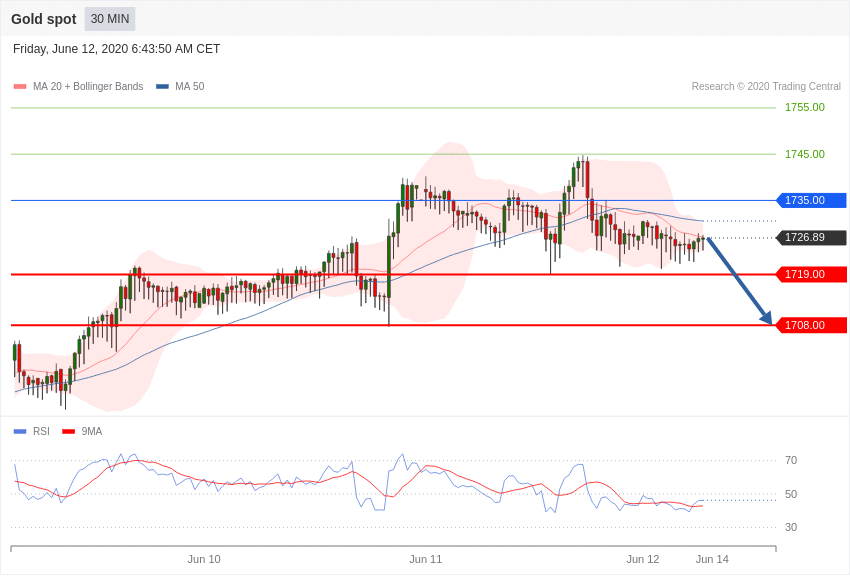This screenshot has height=576, width=850.
Task: Toggle the RSI legend entry
Action: click(31, 431)
